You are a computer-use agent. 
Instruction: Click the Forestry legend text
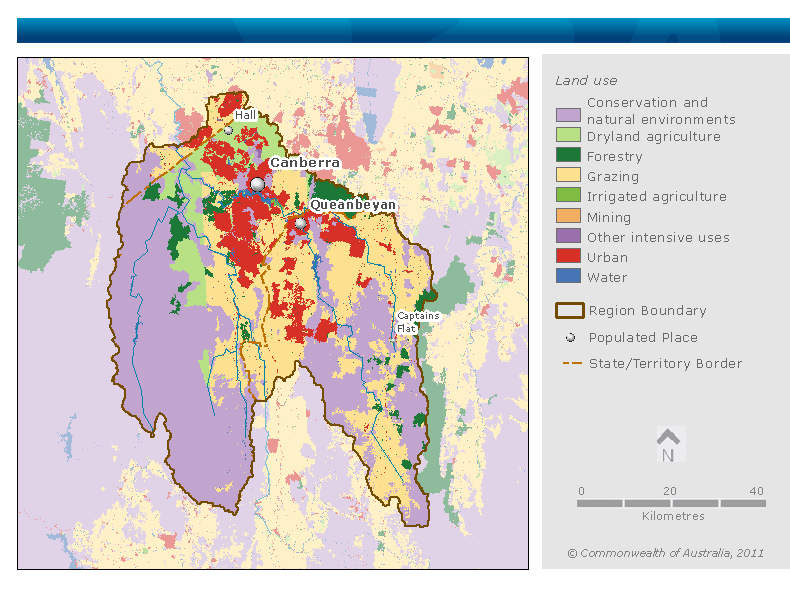(x=615, y=157)
